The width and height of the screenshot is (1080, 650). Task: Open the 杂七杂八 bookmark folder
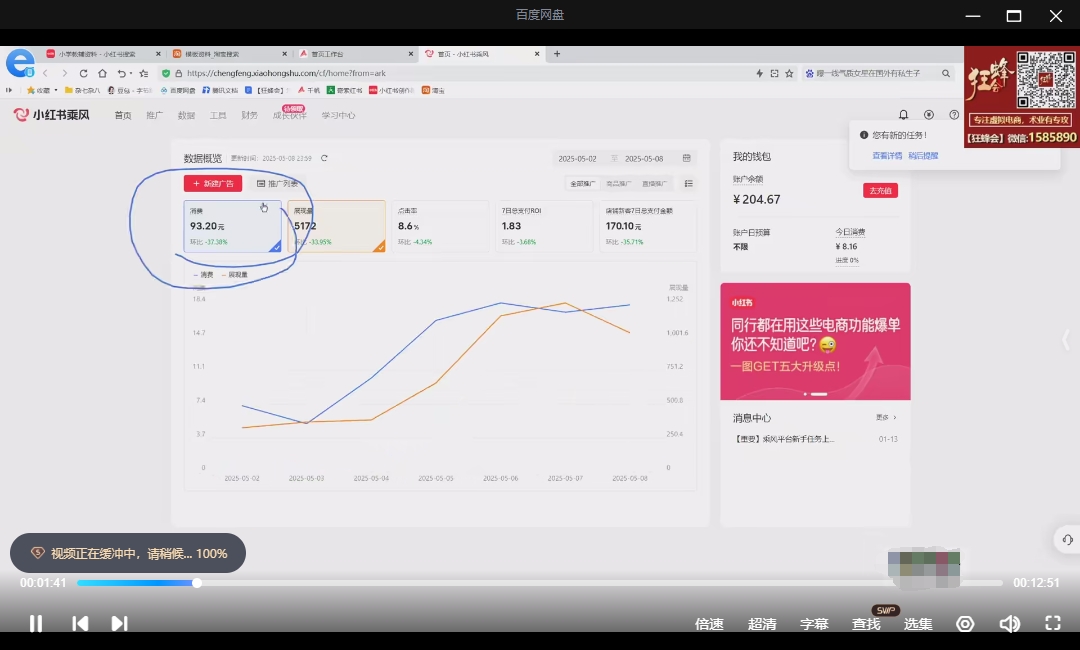(x=83, y=90)
